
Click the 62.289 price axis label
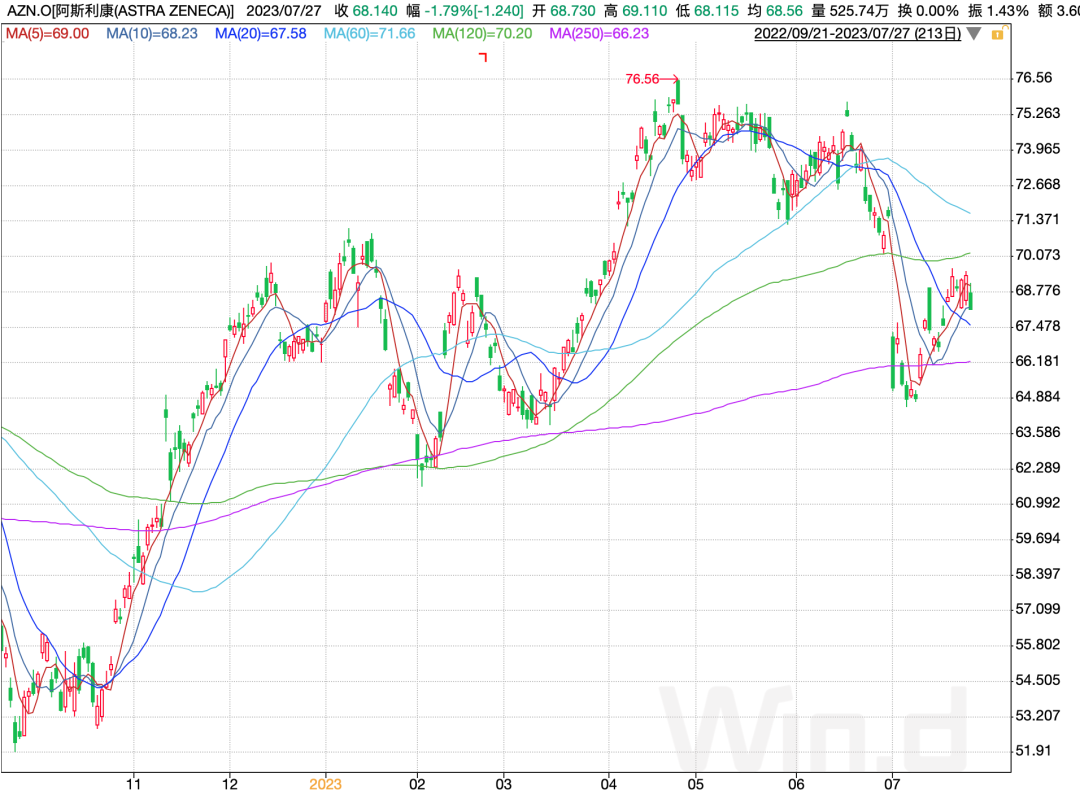click(1038, 468)
